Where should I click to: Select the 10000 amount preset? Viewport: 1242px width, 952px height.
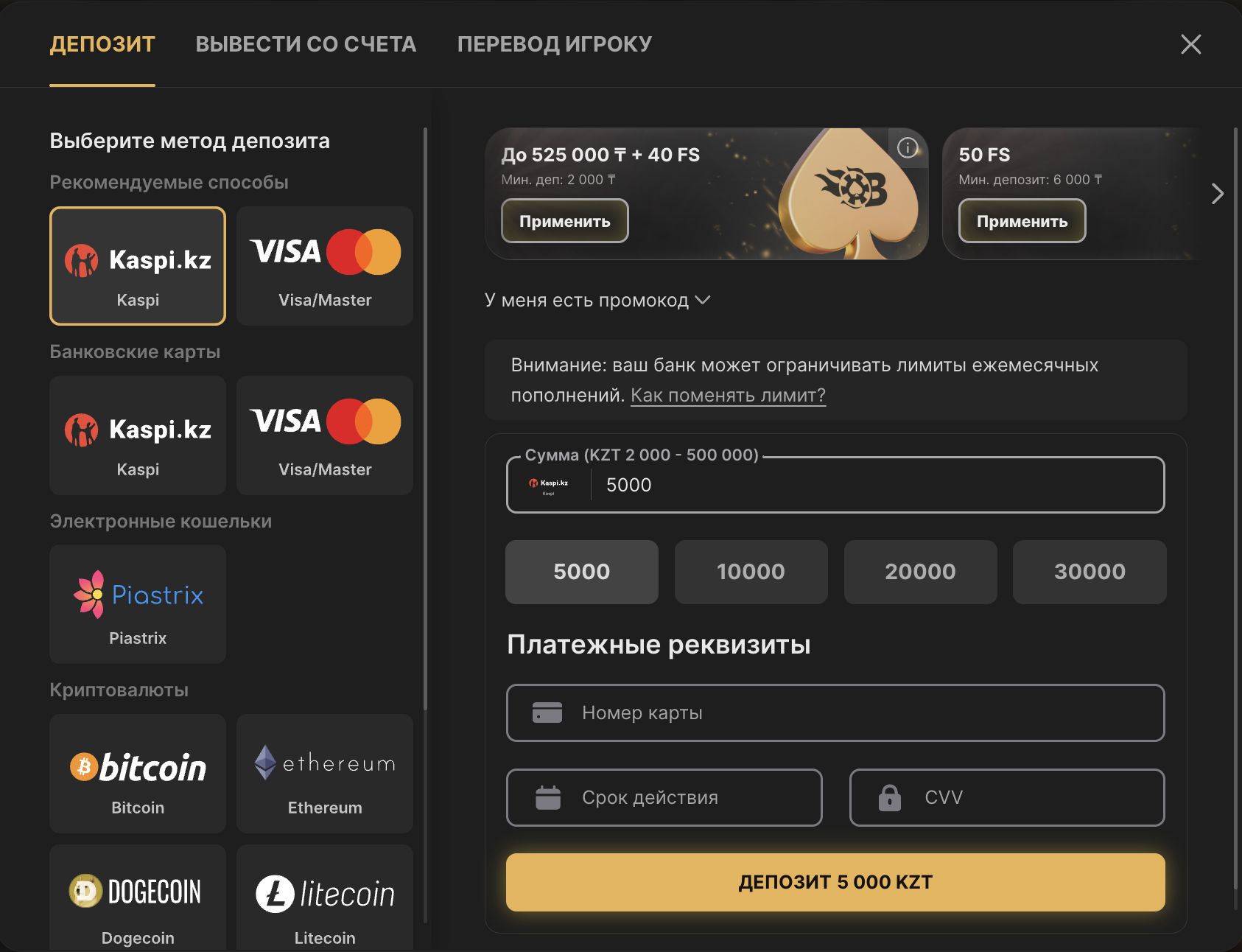coord(751,572)
